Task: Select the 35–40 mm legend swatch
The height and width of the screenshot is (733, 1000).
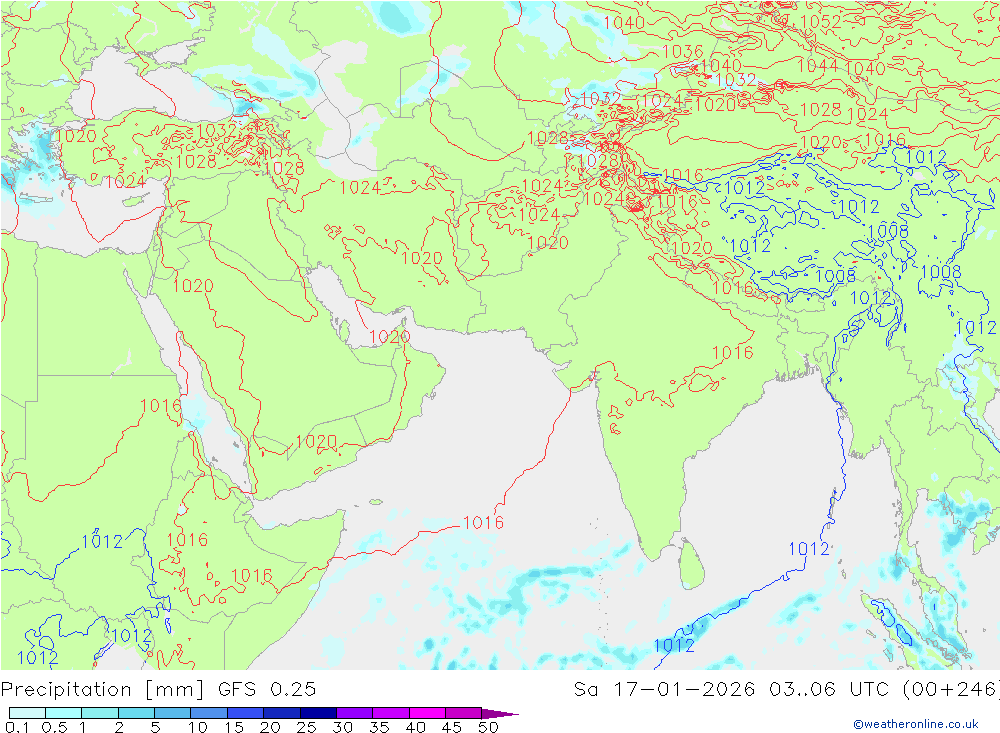Action: coord(390,713)
